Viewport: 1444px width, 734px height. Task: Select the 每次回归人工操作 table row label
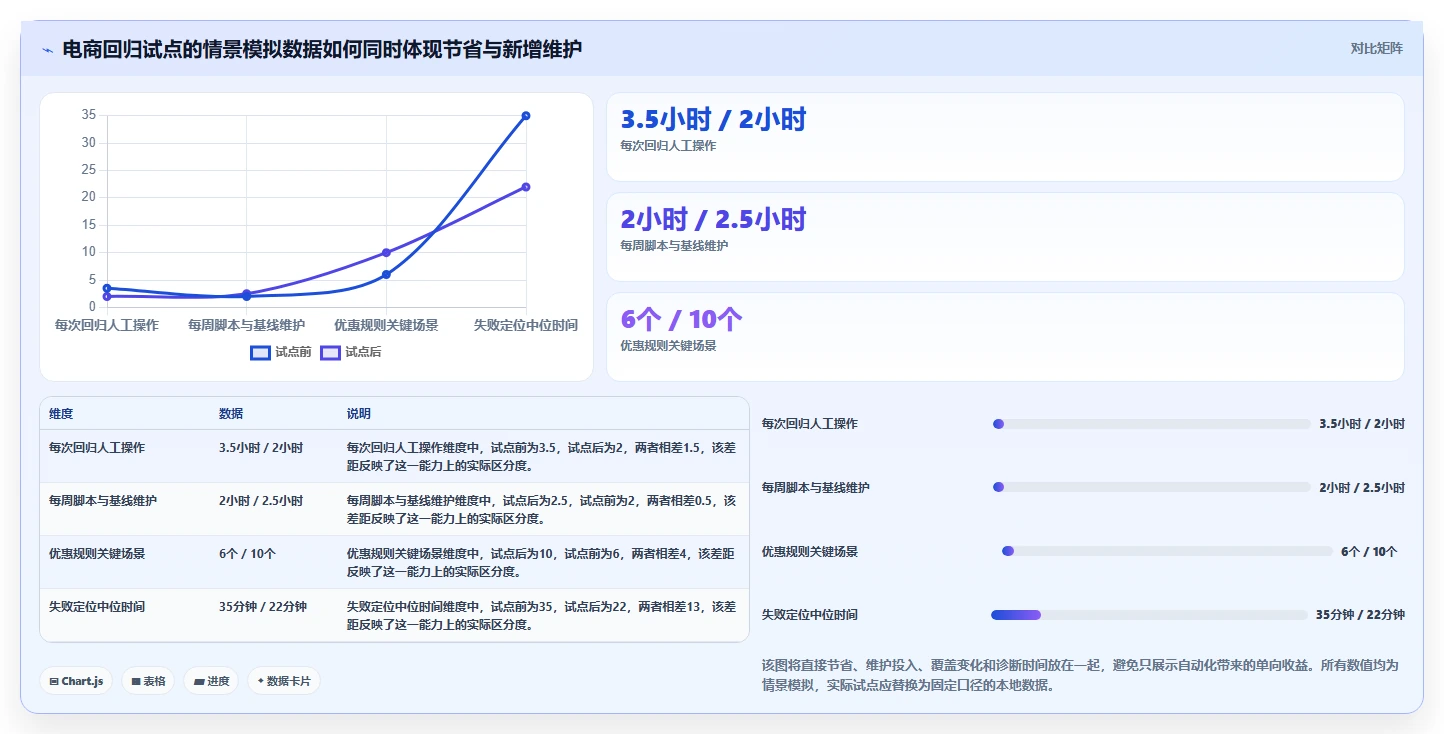point(97,448)
